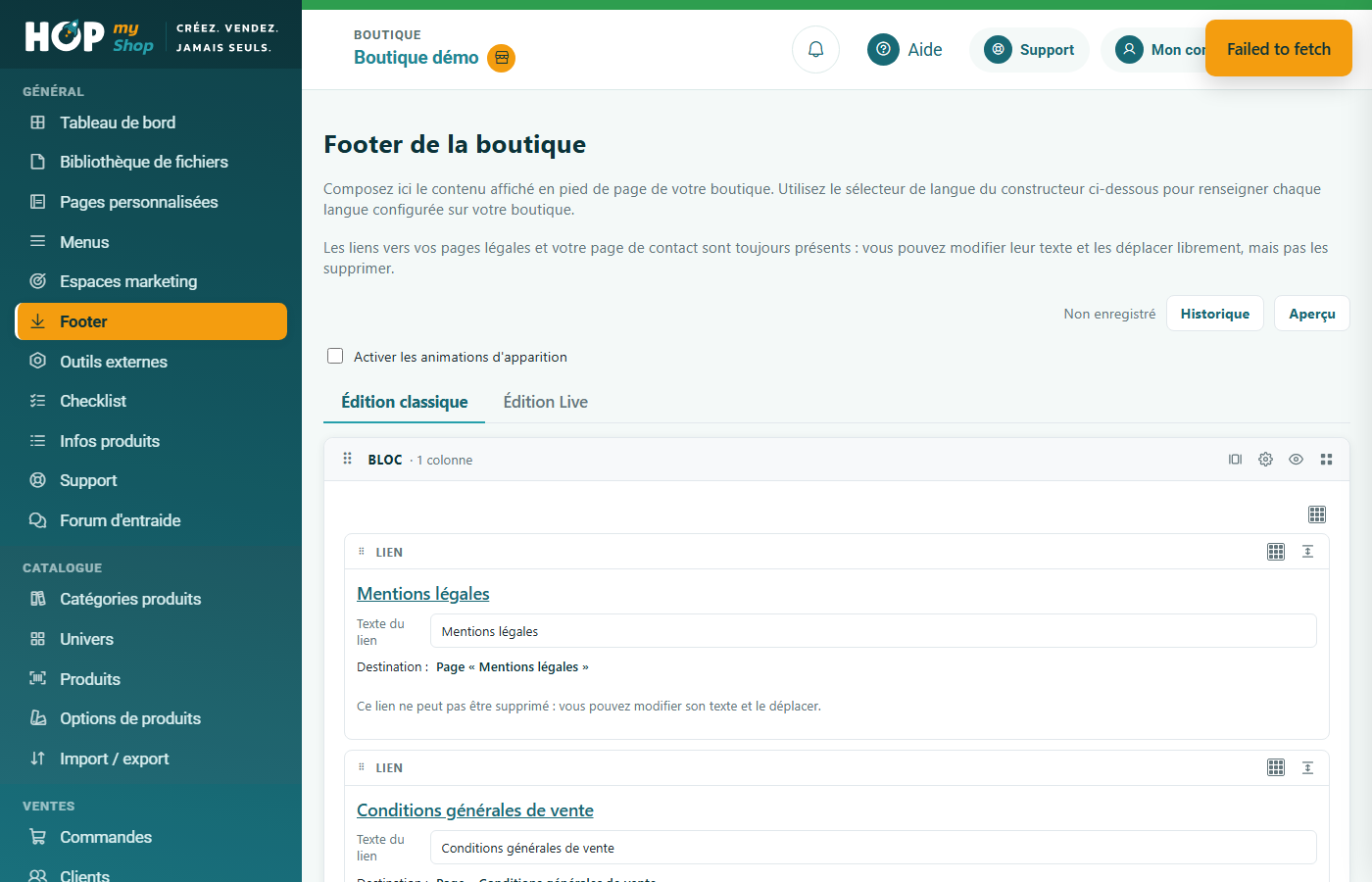This screenshot has width=1372, height=882.
Task: Open Univers in the sidebar
Action: [x=151, y=639]
